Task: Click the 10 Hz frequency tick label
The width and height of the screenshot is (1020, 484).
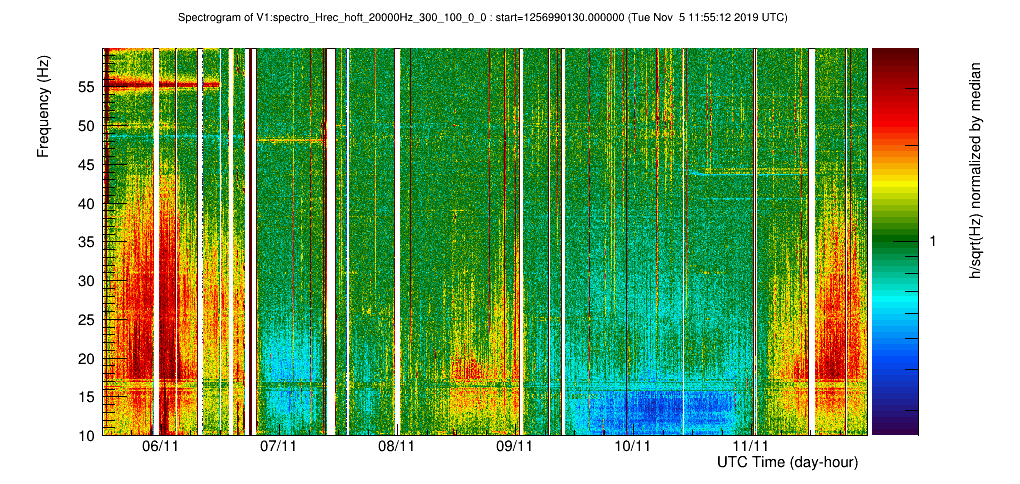Action: (89, 434)
